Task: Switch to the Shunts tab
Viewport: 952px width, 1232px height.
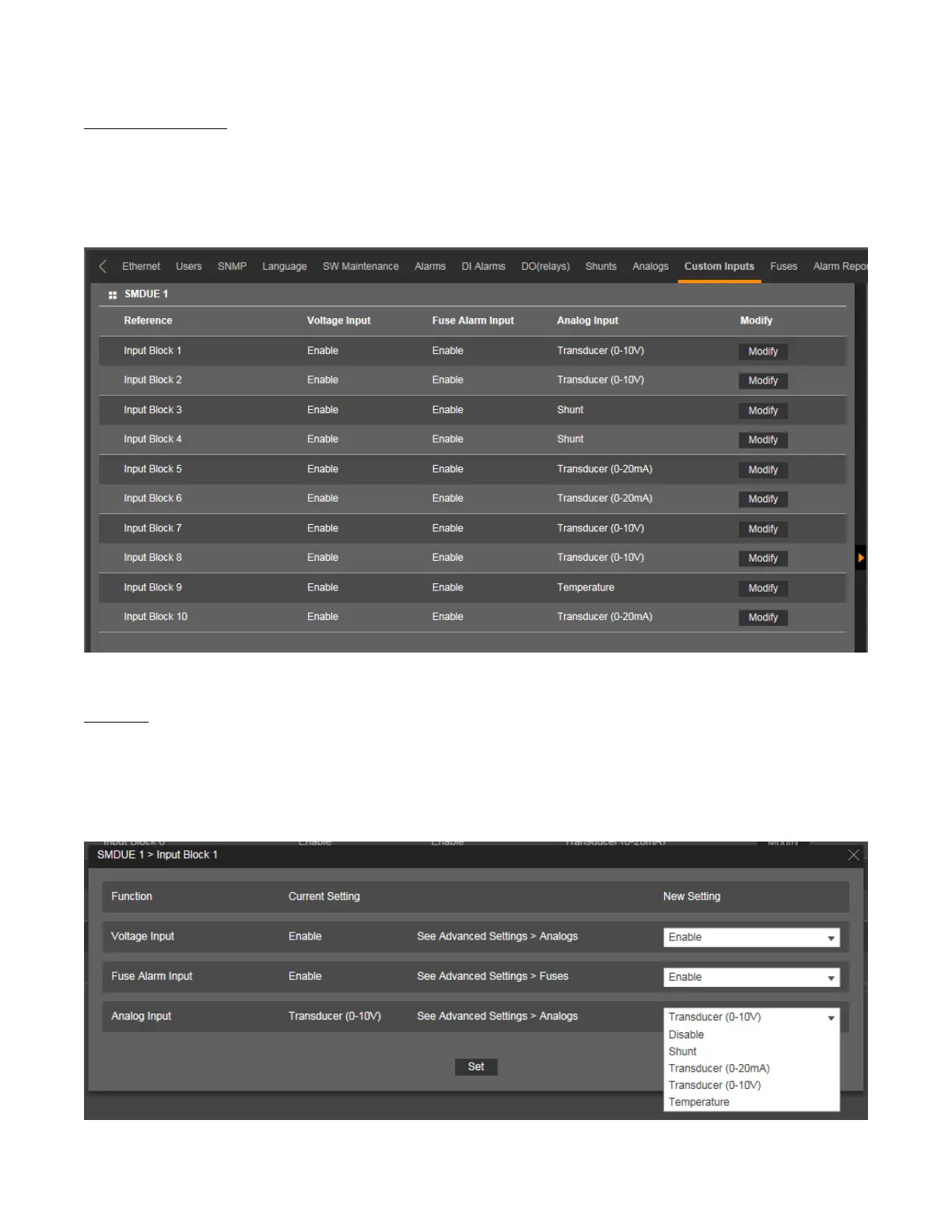Action: [x=600, y=266]
